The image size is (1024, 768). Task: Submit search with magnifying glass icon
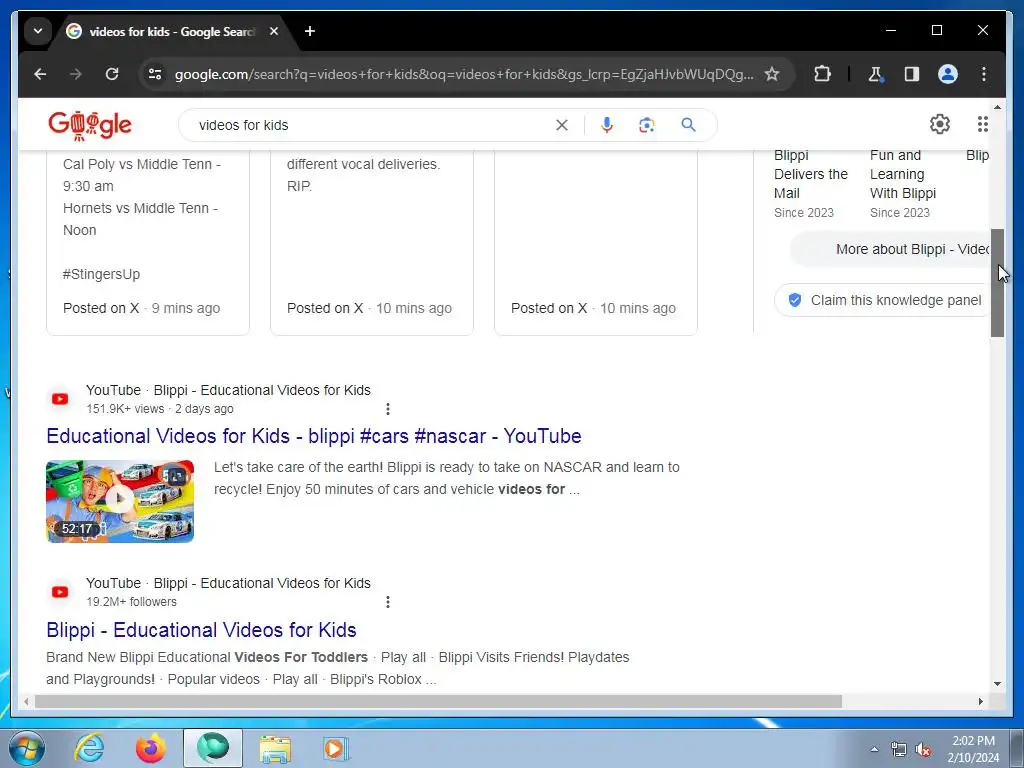(688, 124)
